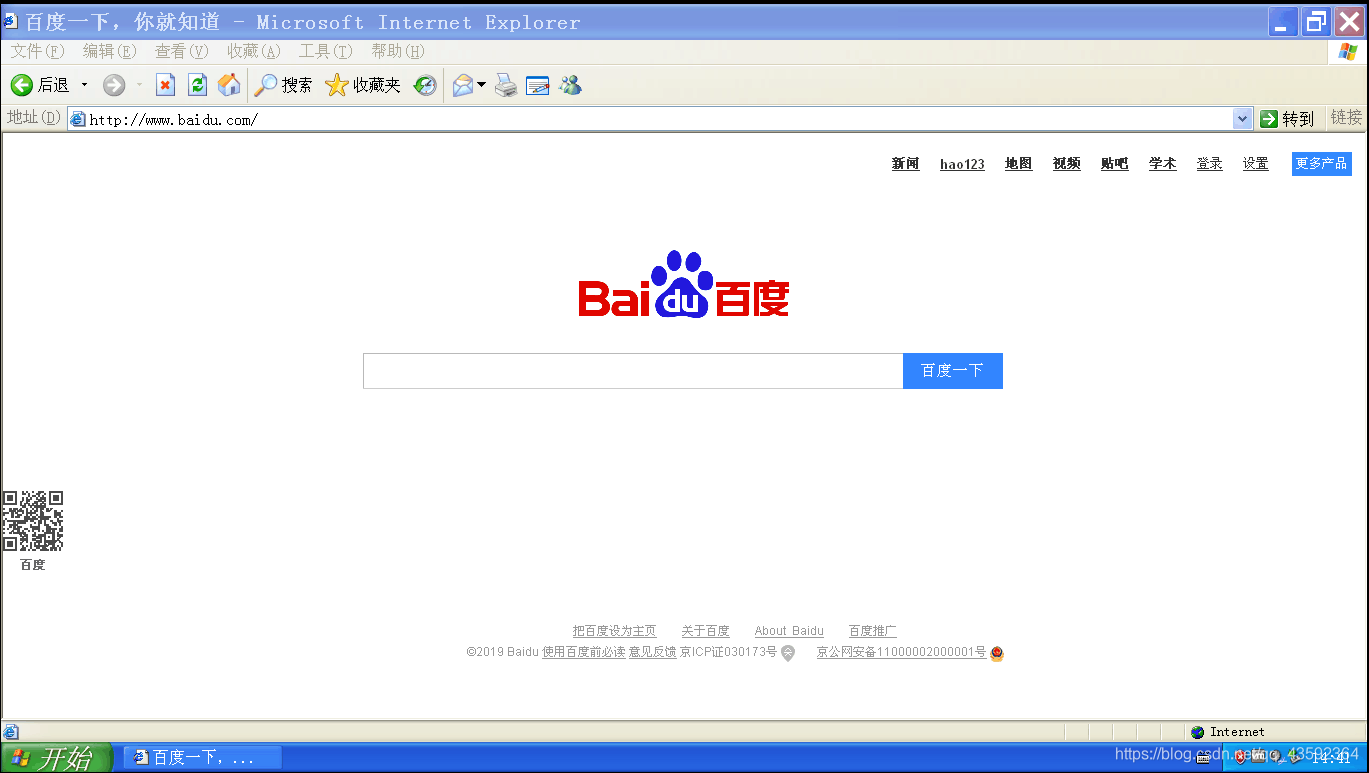Click the gray Forward arrow button
Screen dimensions: 1369x773
[x=114, y=86]
